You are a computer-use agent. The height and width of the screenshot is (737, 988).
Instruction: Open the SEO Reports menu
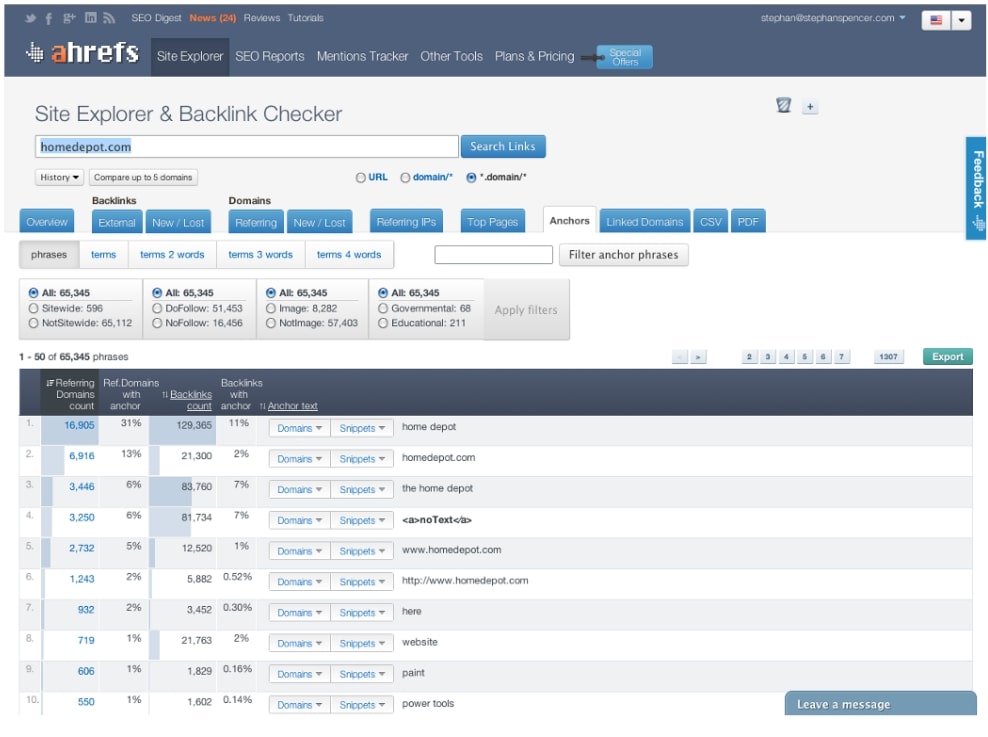point(270,57)
